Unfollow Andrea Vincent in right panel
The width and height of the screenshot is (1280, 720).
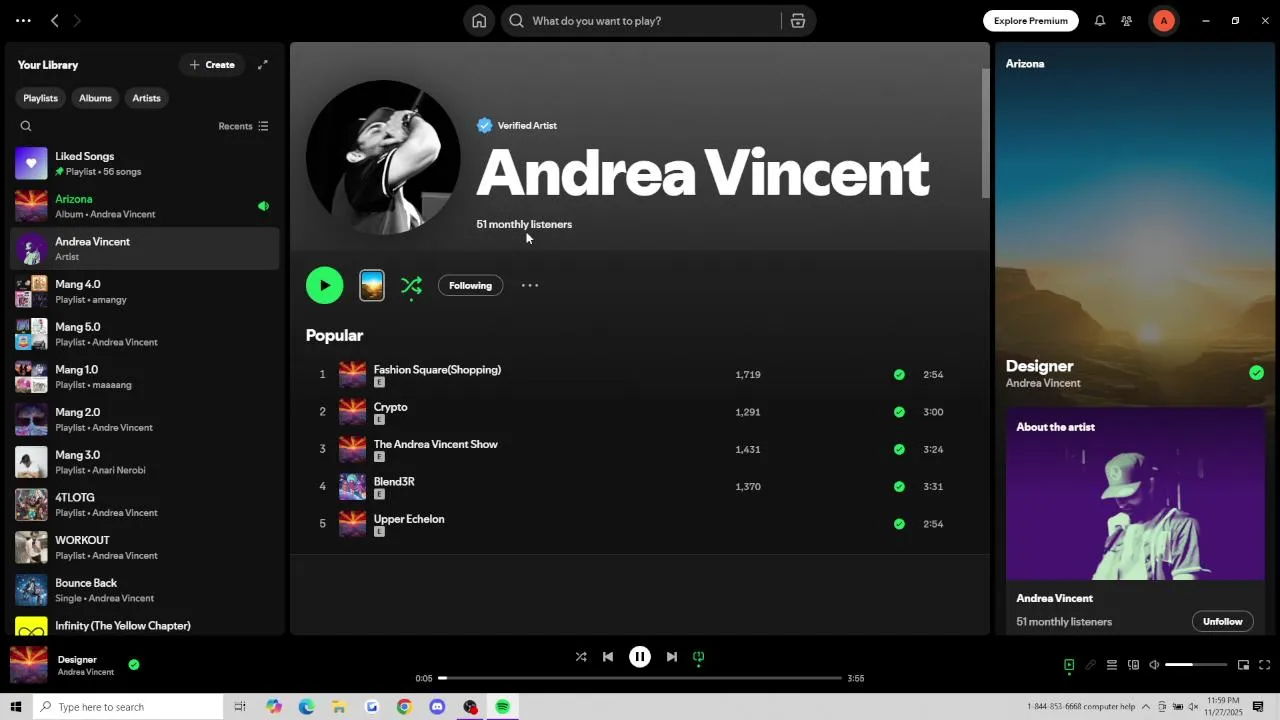click(x=1222, y=622)
